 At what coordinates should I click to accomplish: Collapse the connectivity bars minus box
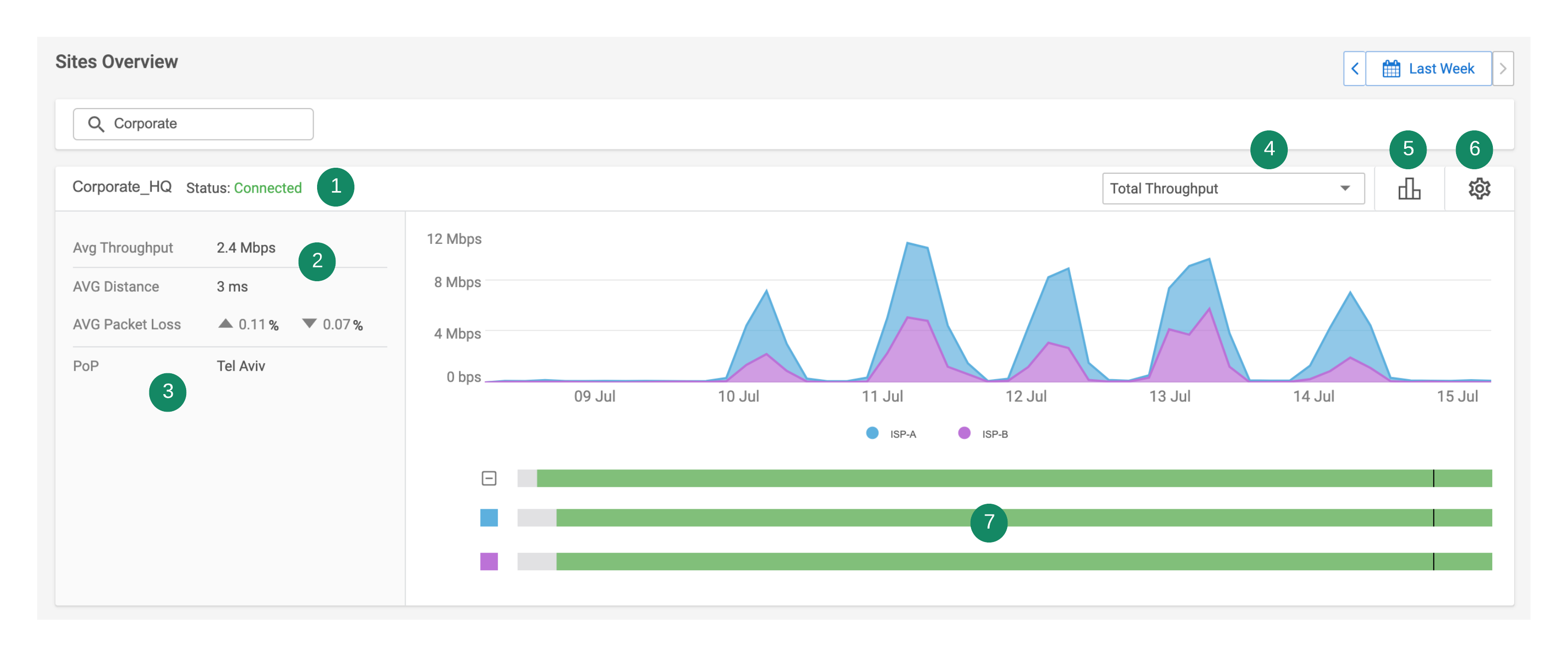tap(489, 479)
